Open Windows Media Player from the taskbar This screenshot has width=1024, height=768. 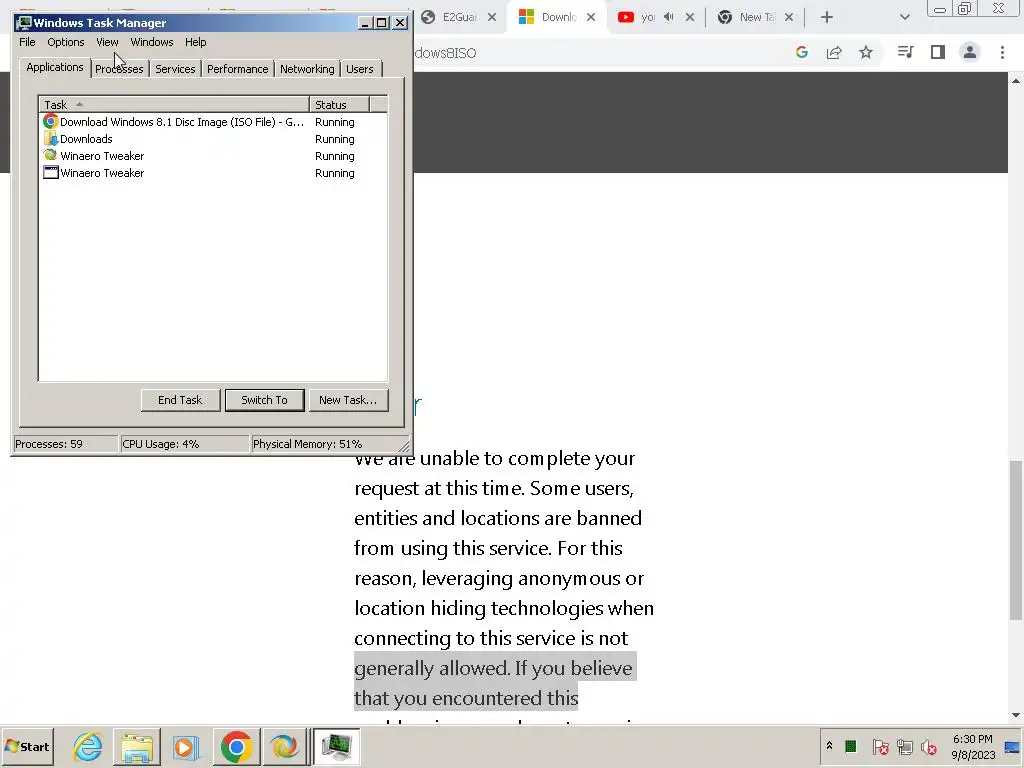[185, 746]
